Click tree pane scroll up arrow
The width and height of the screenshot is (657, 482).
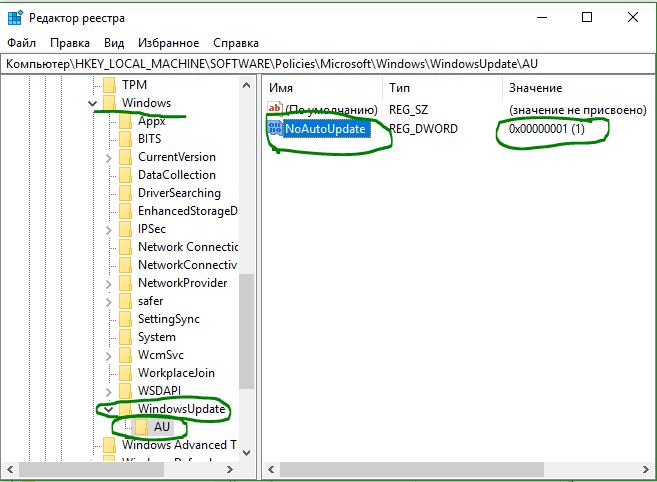click(246, 86)
